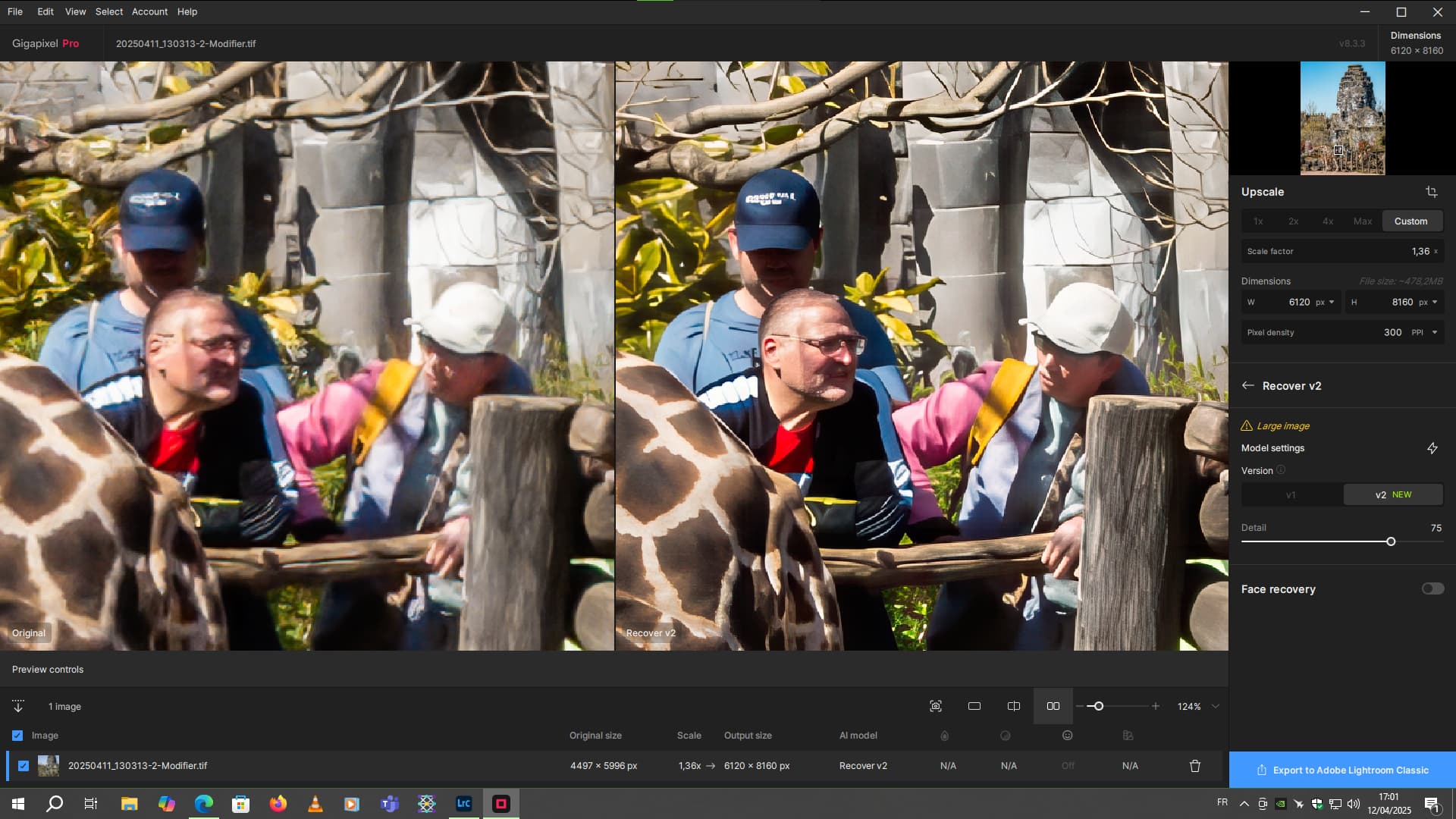The height and width of the screenshot is (819, 1456).
Task: Select the 4x upscale tab
Action: [x=1328, y=221]
